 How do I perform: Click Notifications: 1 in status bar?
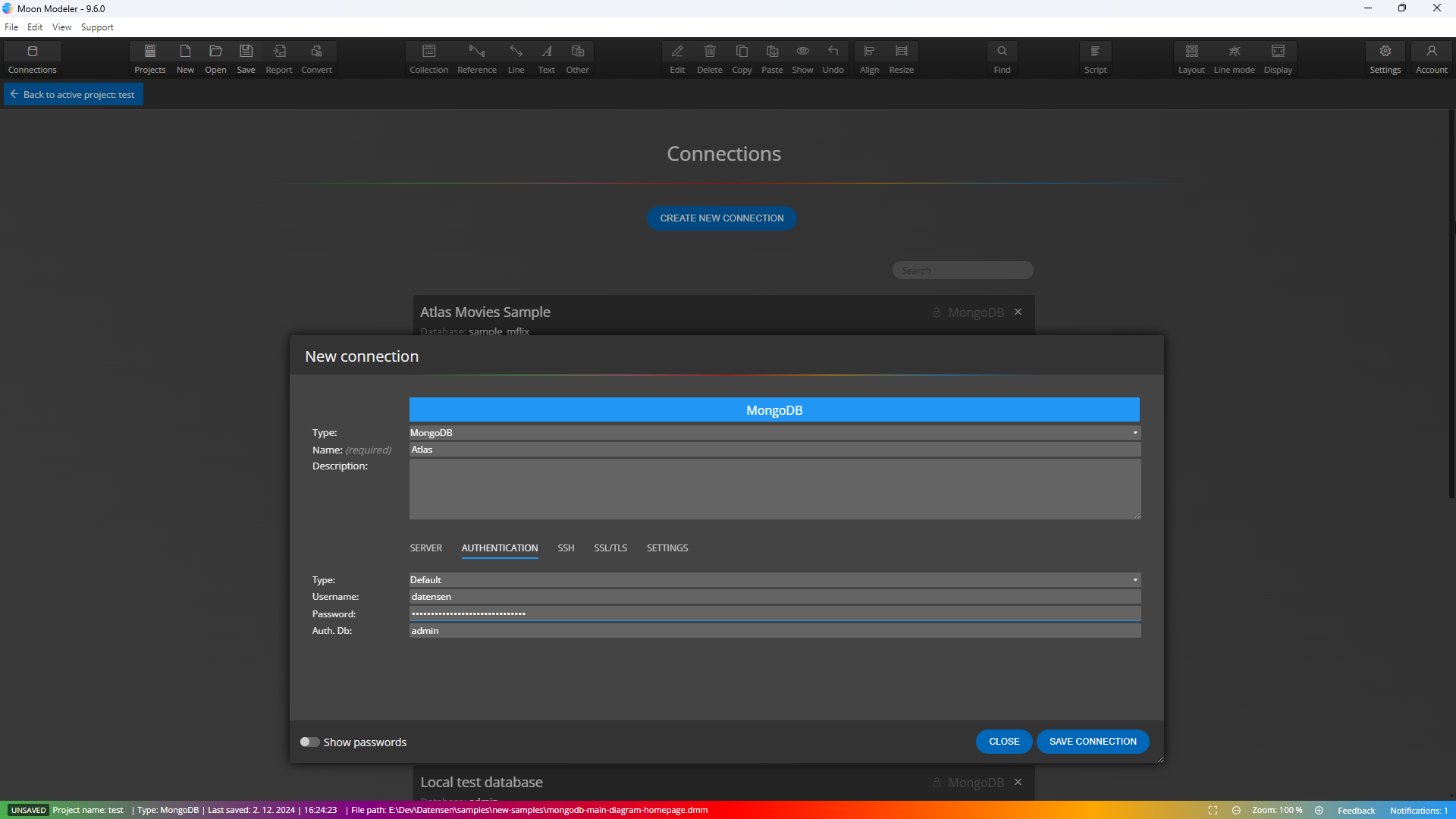1418,811
